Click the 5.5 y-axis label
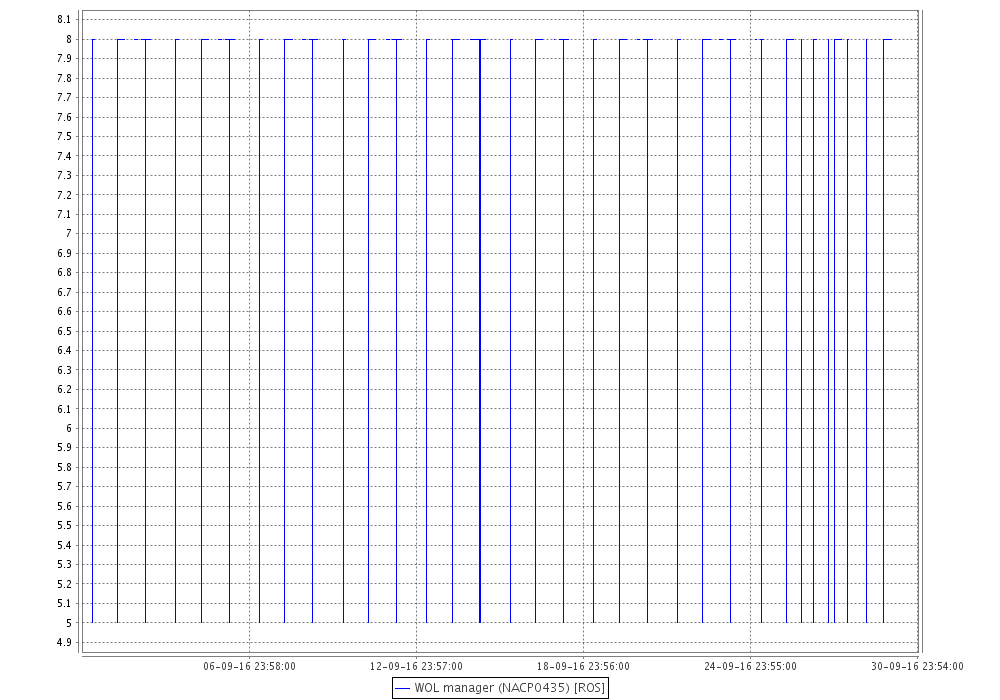The height and width of the screenshot is (700, 1000). [x=64, y=526]
